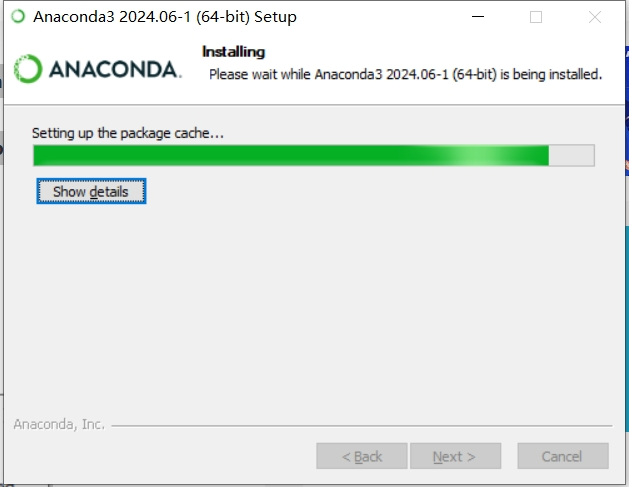
Task: Click the disabled Next button
Action: (455, 456)
